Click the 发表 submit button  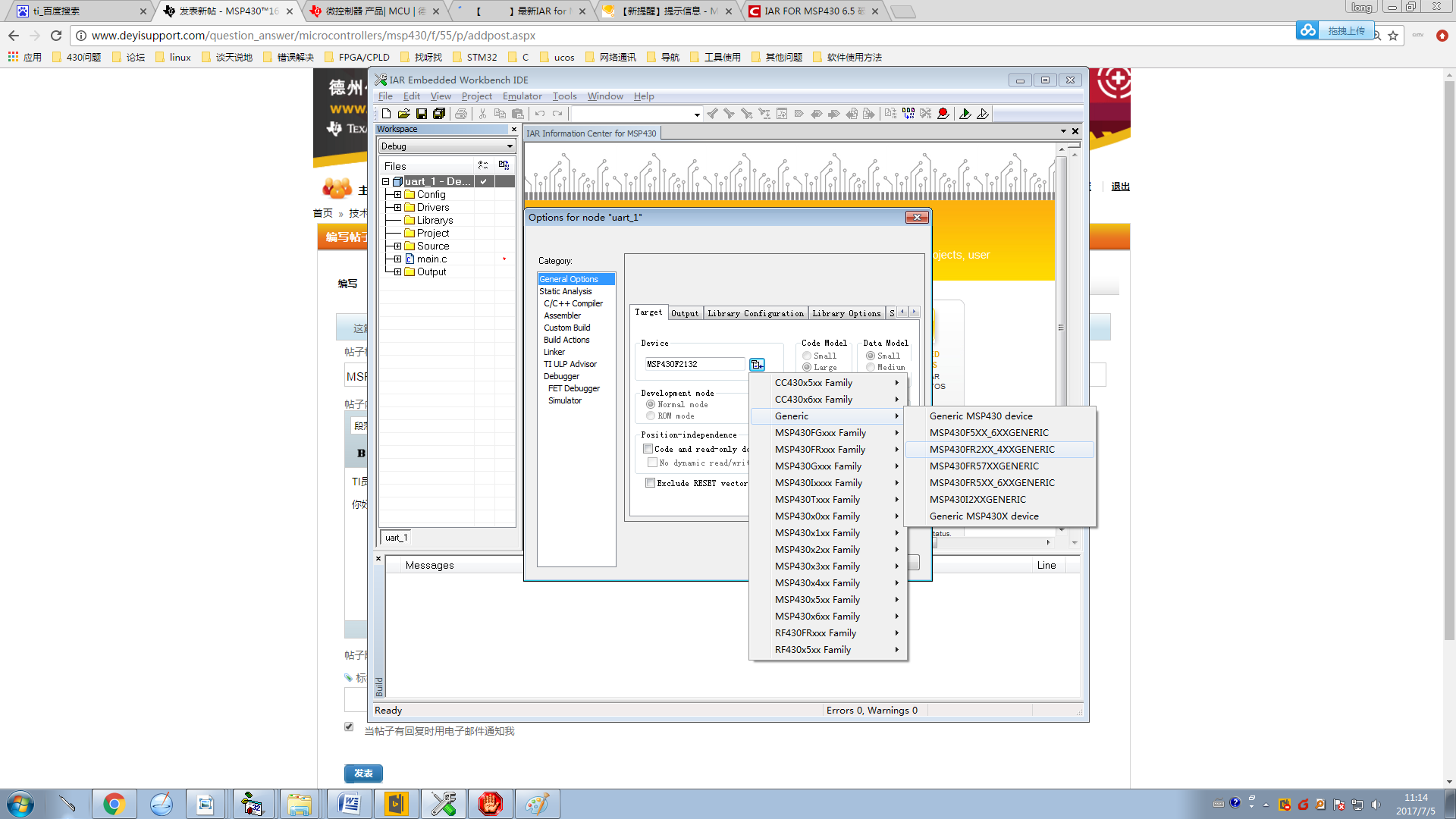coord(363,773)
